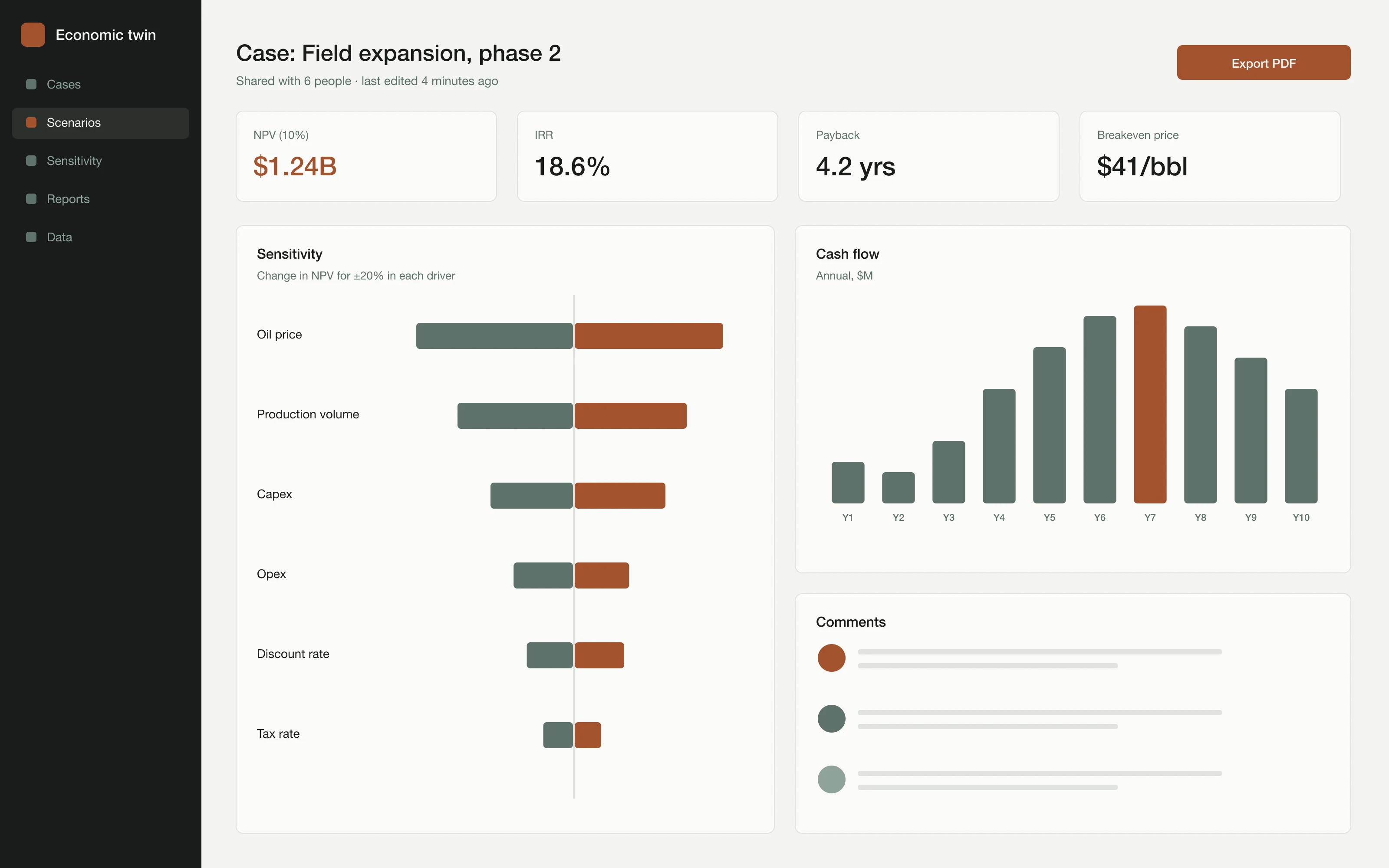The height and width of the screenshot is (868, 1389).
Task: Open the Reports section
Action: (100, 199)
